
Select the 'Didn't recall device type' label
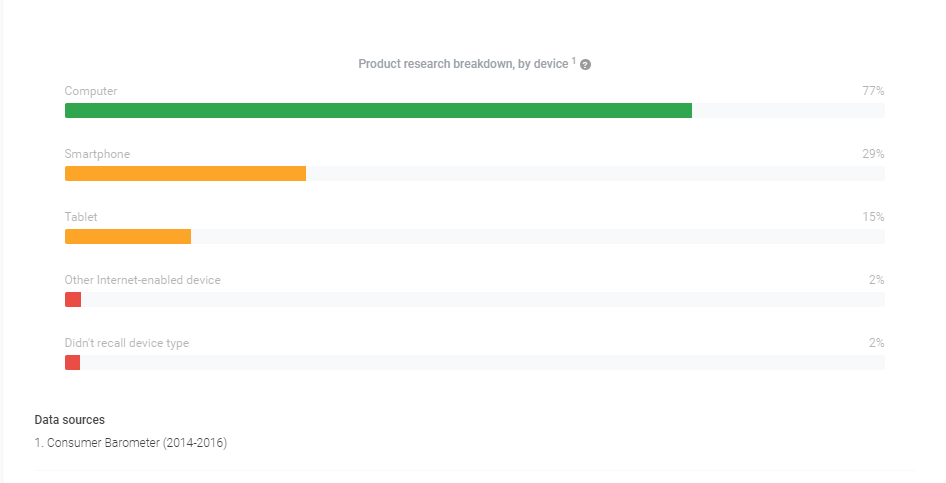coord(126,343)
